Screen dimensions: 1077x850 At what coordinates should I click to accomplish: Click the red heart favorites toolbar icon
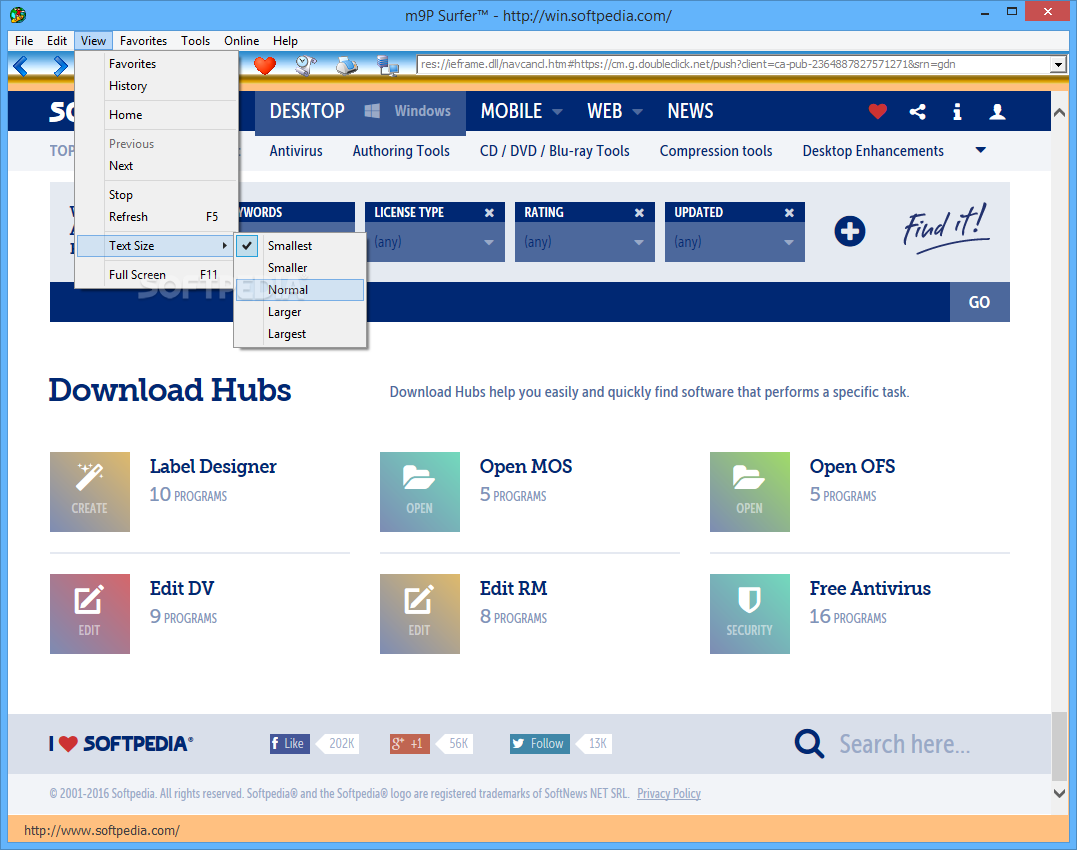coord(264,65)
